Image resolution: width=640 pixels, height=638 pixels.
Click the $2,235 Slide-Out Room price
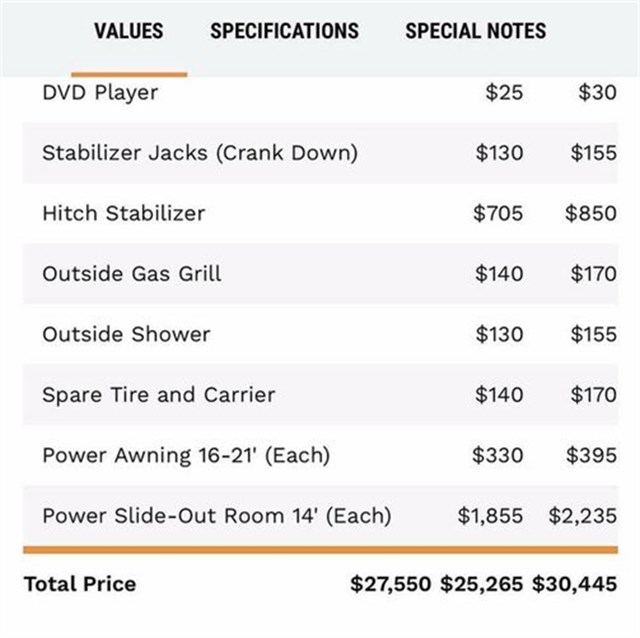(582, 516)
